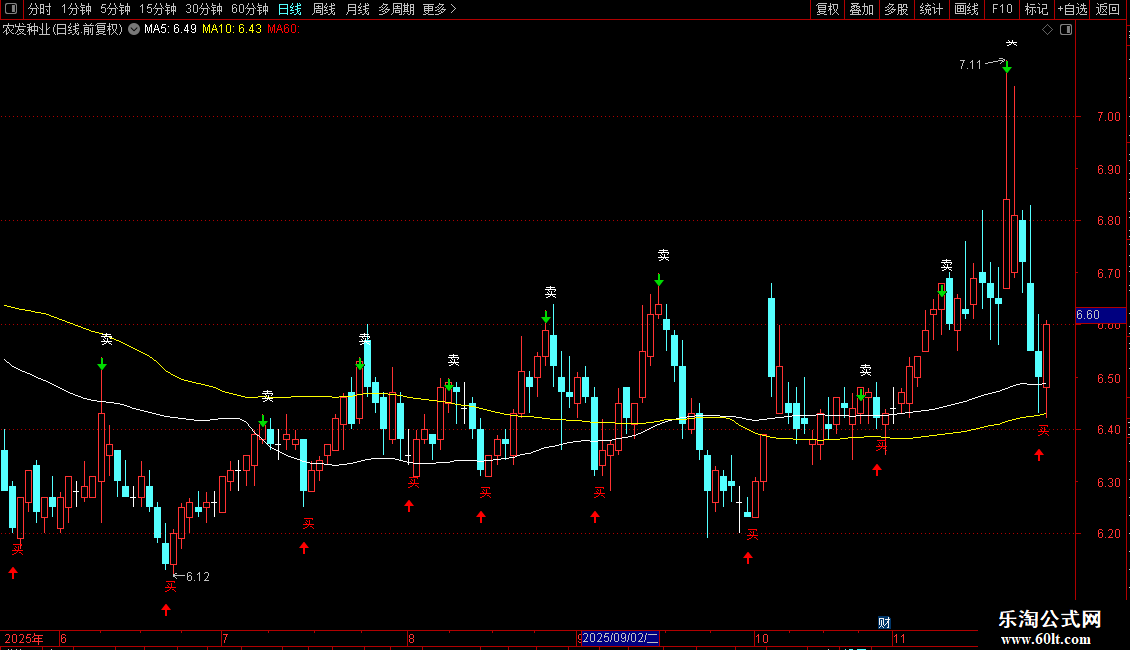1130x650 pixels.
Task: Click the blue 6.60 current price tag
Action: [x=1100, y=315]
